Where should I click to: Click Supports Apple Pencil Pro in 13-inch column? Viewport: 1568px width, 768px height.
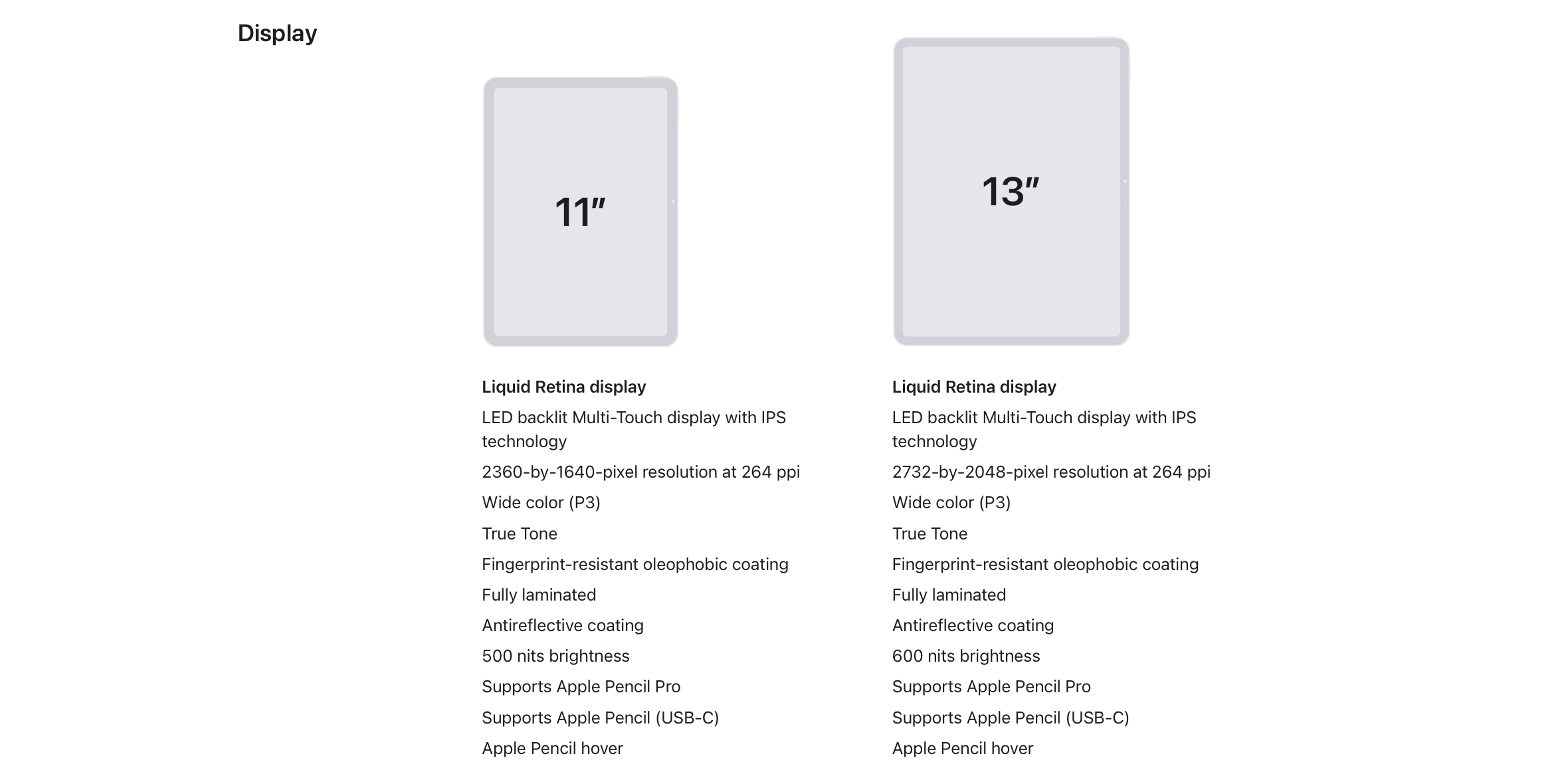pyautogui.click(x=991, y=686)
